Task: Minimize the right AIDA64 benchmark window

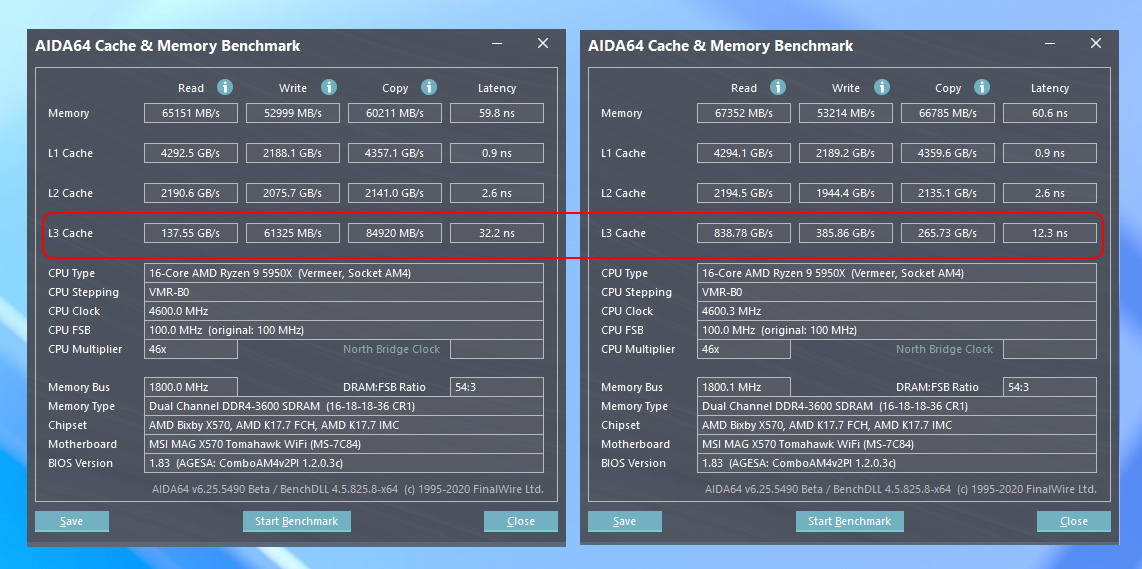Action: point(1050,44)
